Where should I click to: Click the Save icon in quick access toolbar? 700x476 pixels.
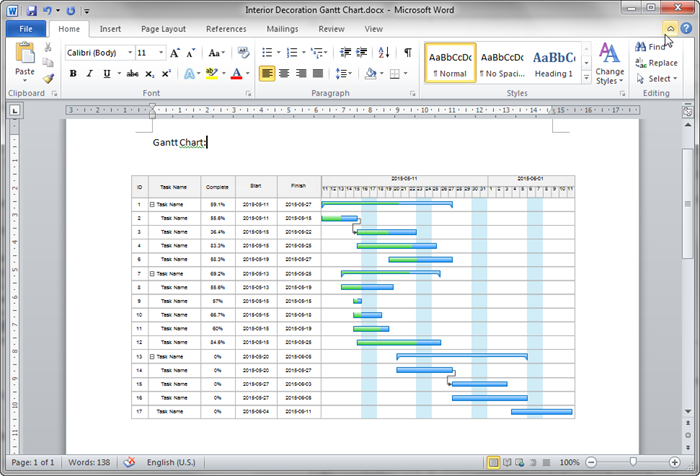click(32, 9)
